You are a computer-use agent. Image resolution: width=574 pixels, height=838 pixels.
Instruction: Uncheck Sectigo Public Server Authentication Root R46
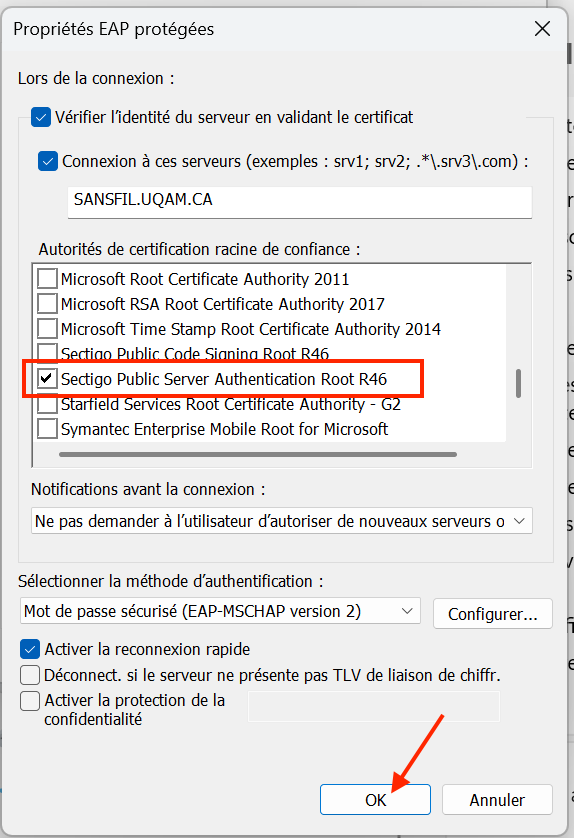coord(47,378)
